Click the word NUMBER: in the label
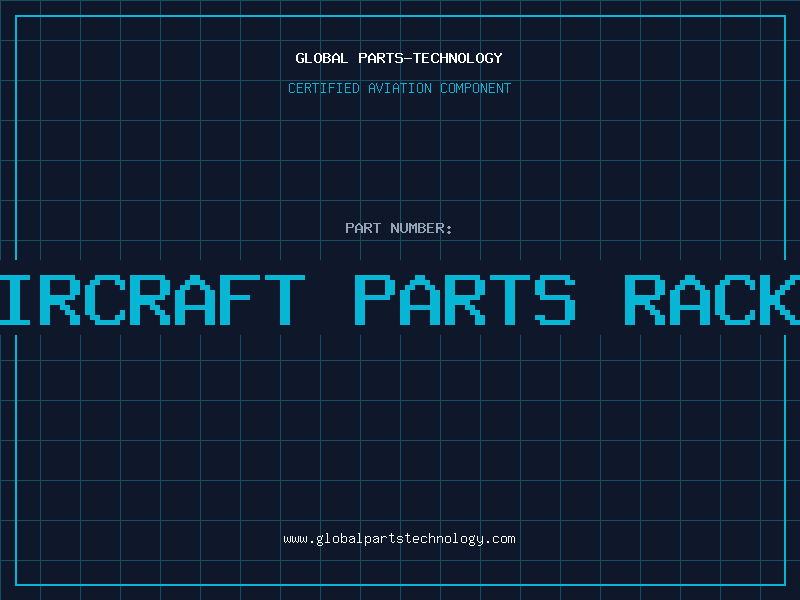This screenshot has height=600, width=800. [x=422, y=228]
